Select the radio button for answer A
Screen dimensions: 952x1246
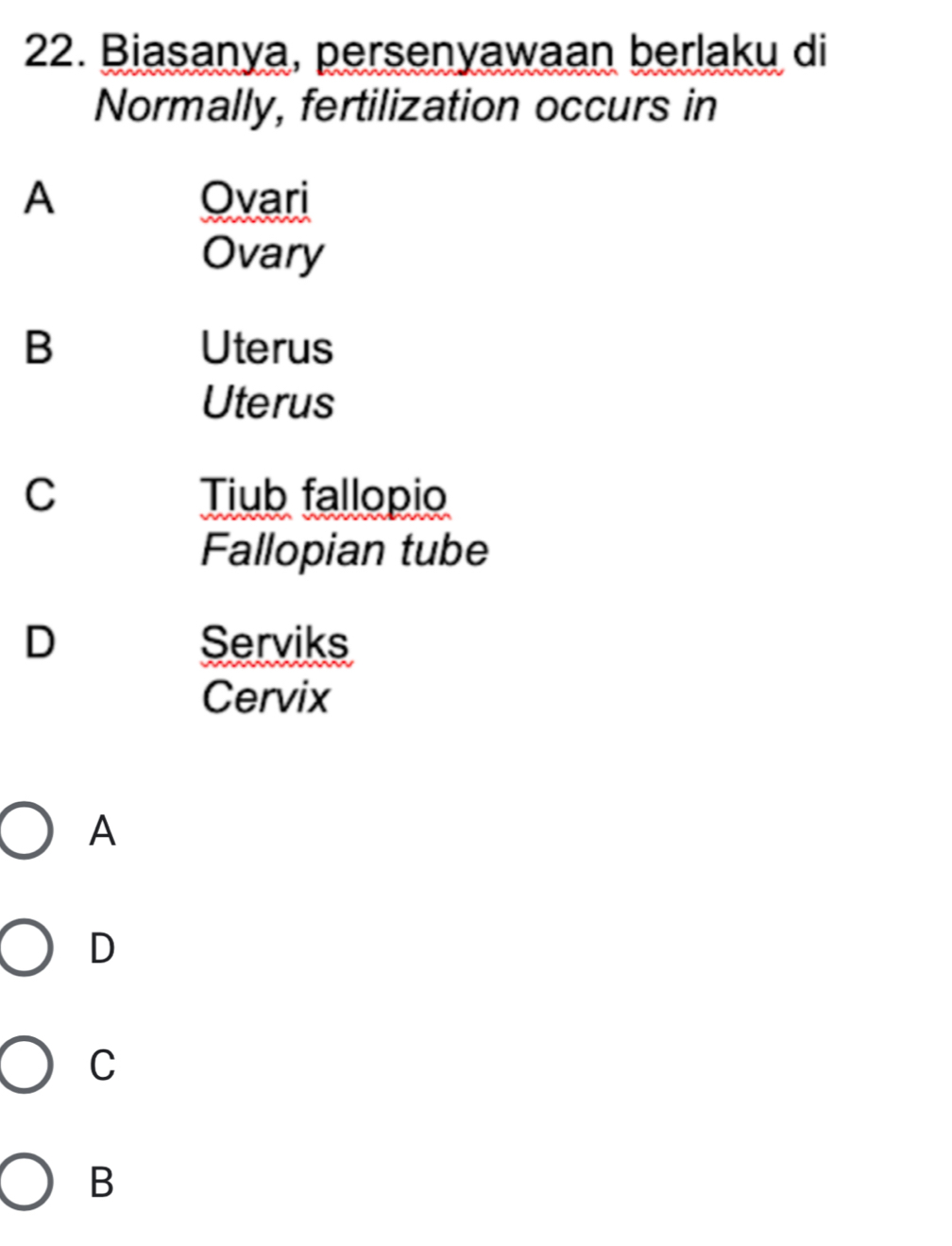(x=25, y=831)
